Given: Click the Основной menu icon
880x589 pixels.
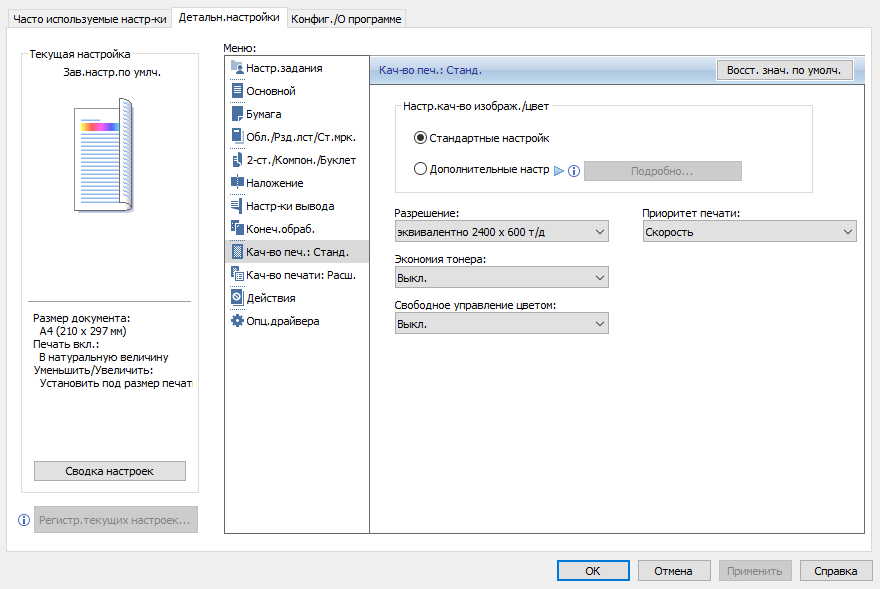Looking at the screenshot, I should (x=237, y=91).
